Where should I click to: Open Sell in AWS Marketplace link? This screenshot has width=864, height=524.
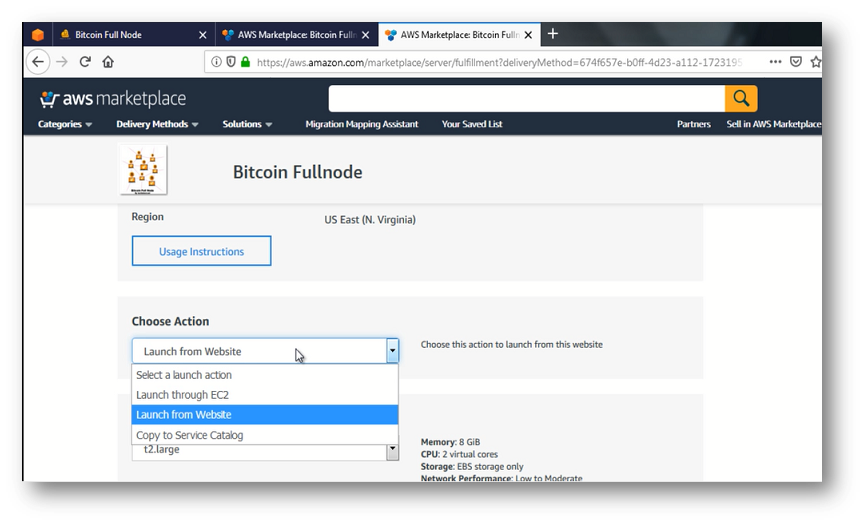774,124
